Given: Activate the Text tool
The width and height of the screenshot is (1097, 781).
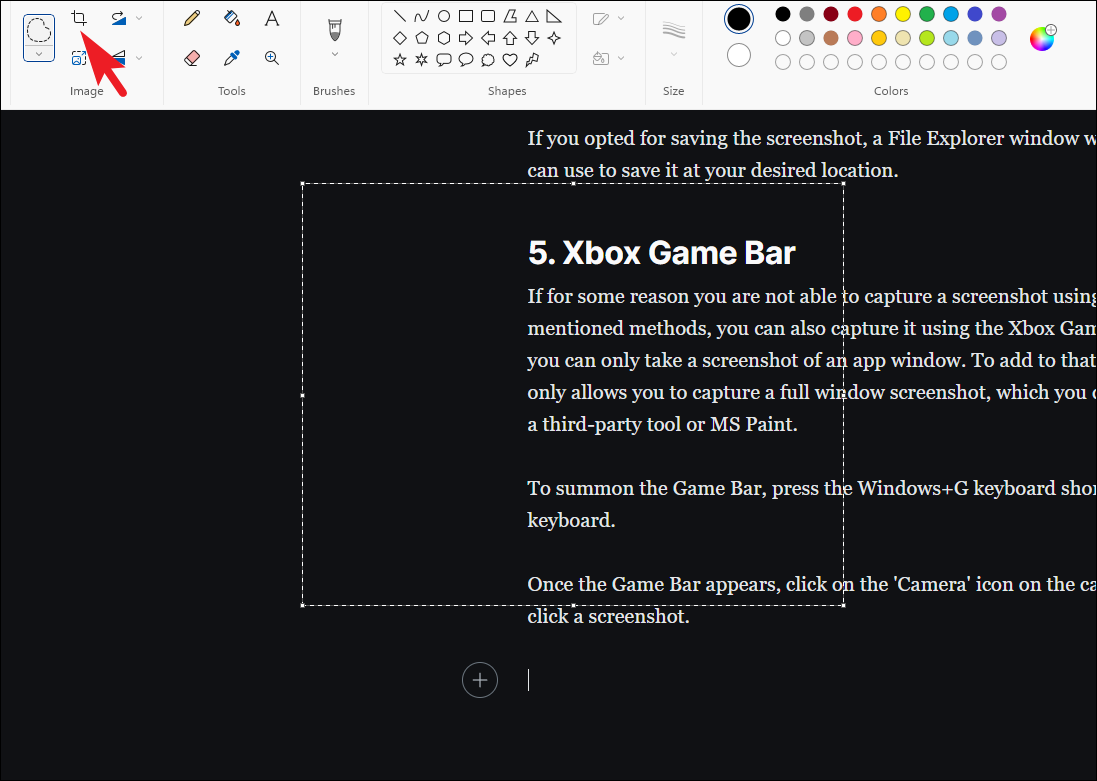Looking at the screenshot, I should tap(272, 18).
